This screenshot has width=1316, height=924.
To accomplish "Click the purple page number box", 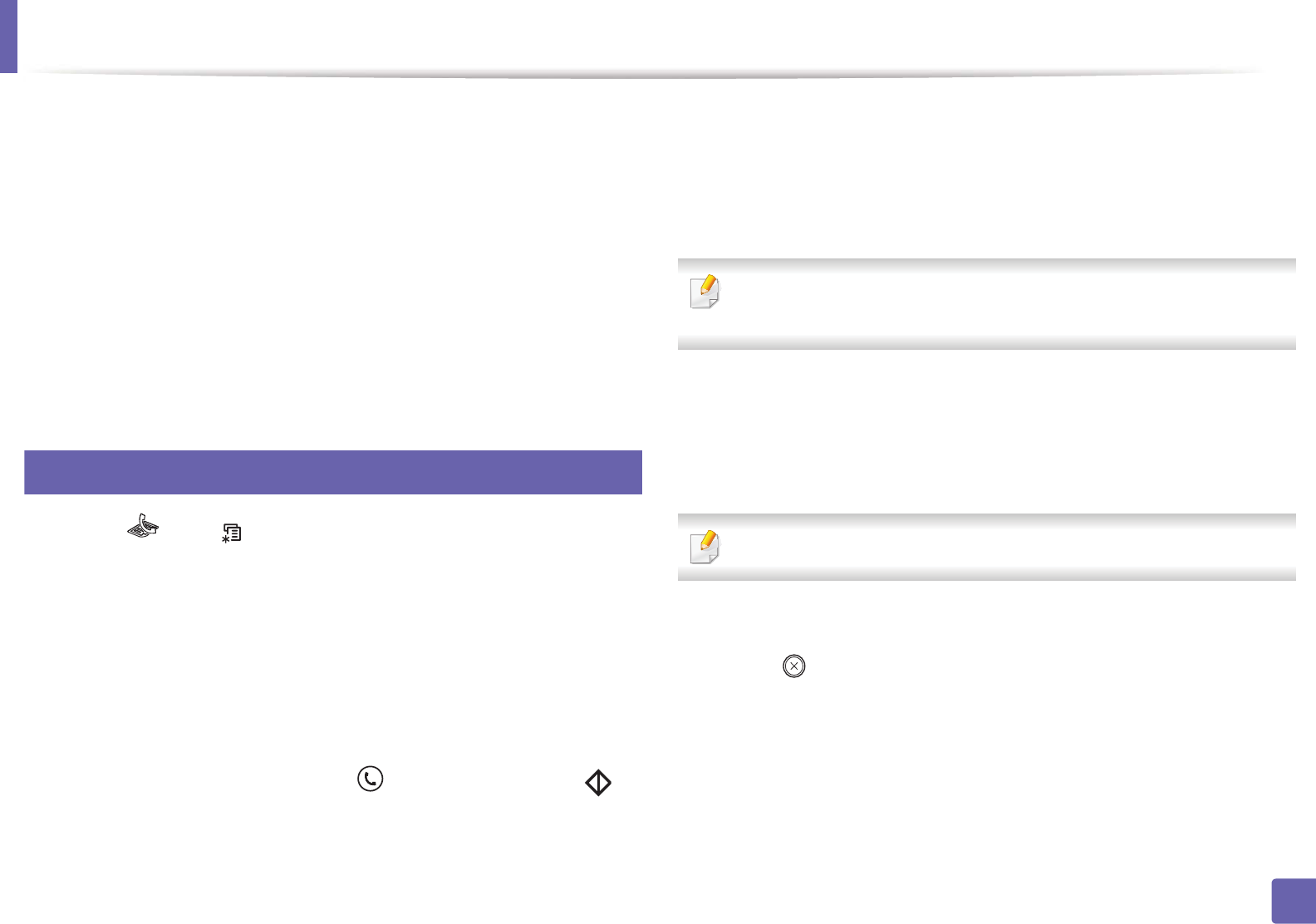I will pyautogui.click(x=1294, y=901).
